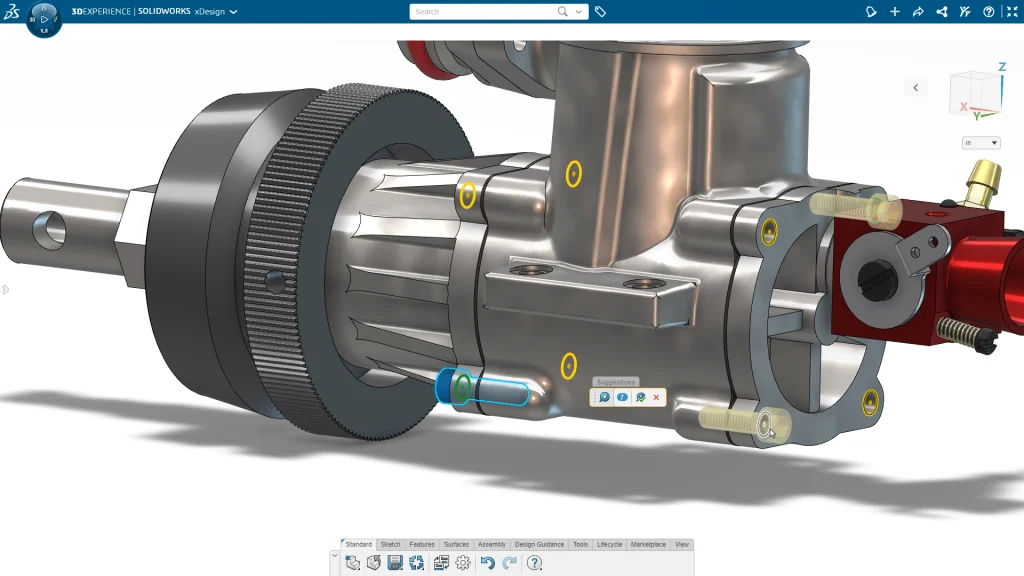Open the Assembly tab
The height and width of the screenshot is (576, 1024).
click(491, 545)
